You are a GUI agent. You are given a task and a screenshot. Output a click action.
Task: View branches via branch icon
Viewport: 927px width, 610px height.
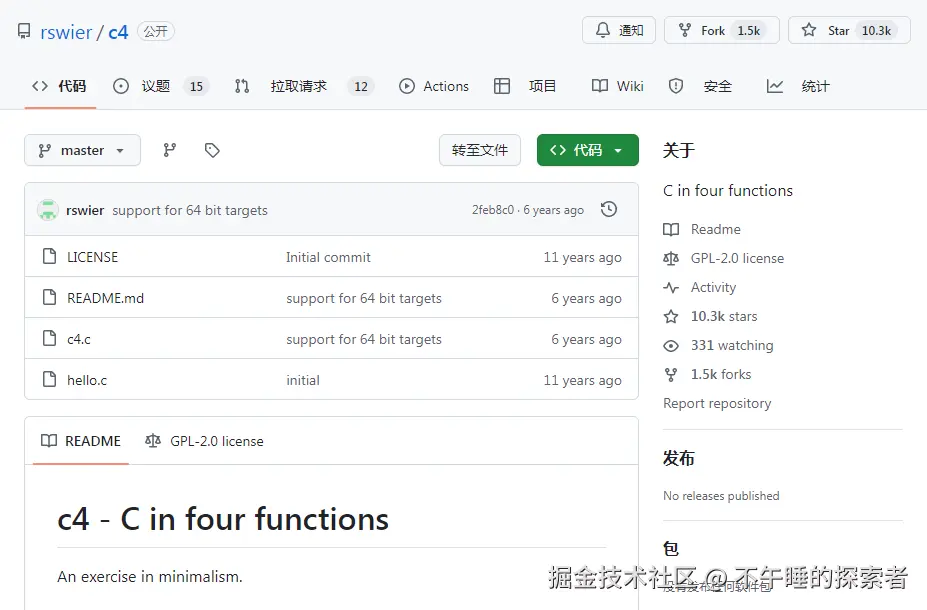170,150
